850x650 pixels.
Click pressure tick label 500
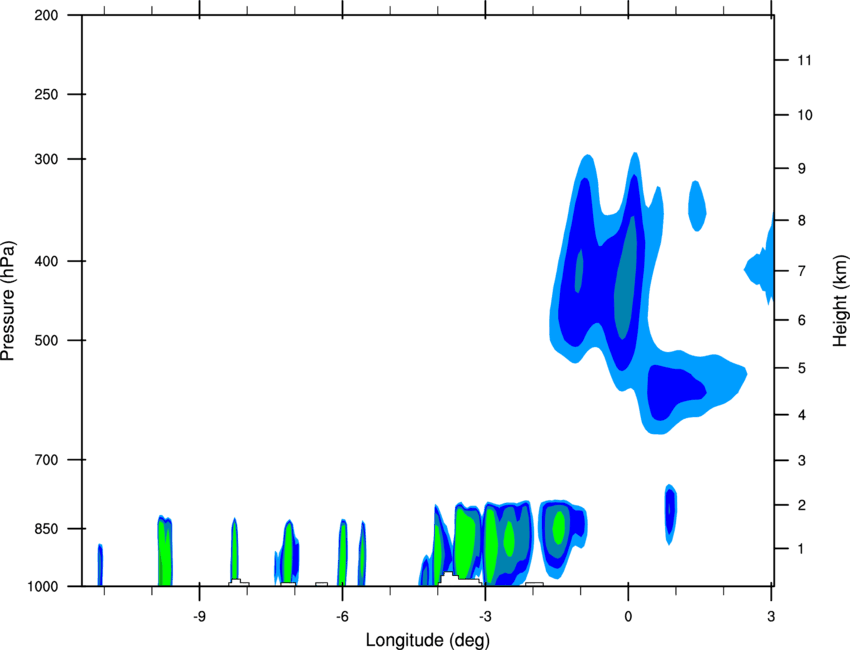46,340
